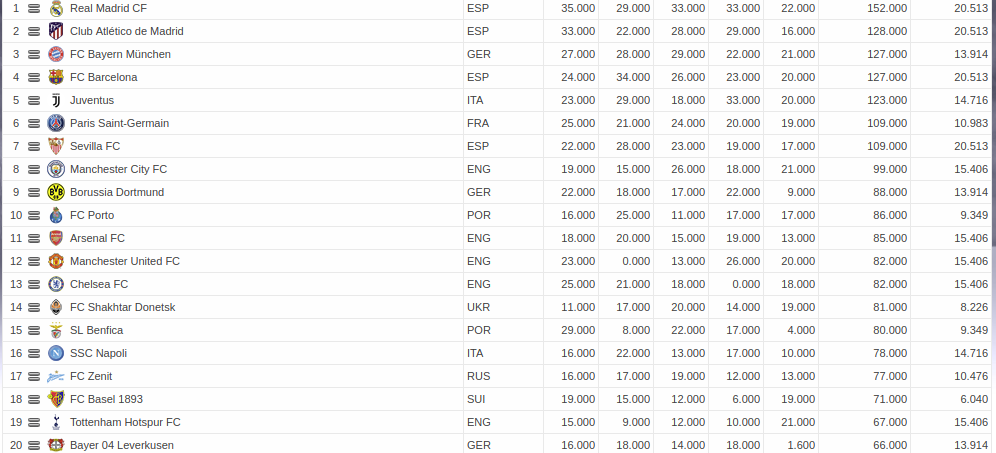Image resolution: width=996 pixels, height=453 pixels.
Task: Click the Paris Saint-Germain crest
Action: click(56, 123)
